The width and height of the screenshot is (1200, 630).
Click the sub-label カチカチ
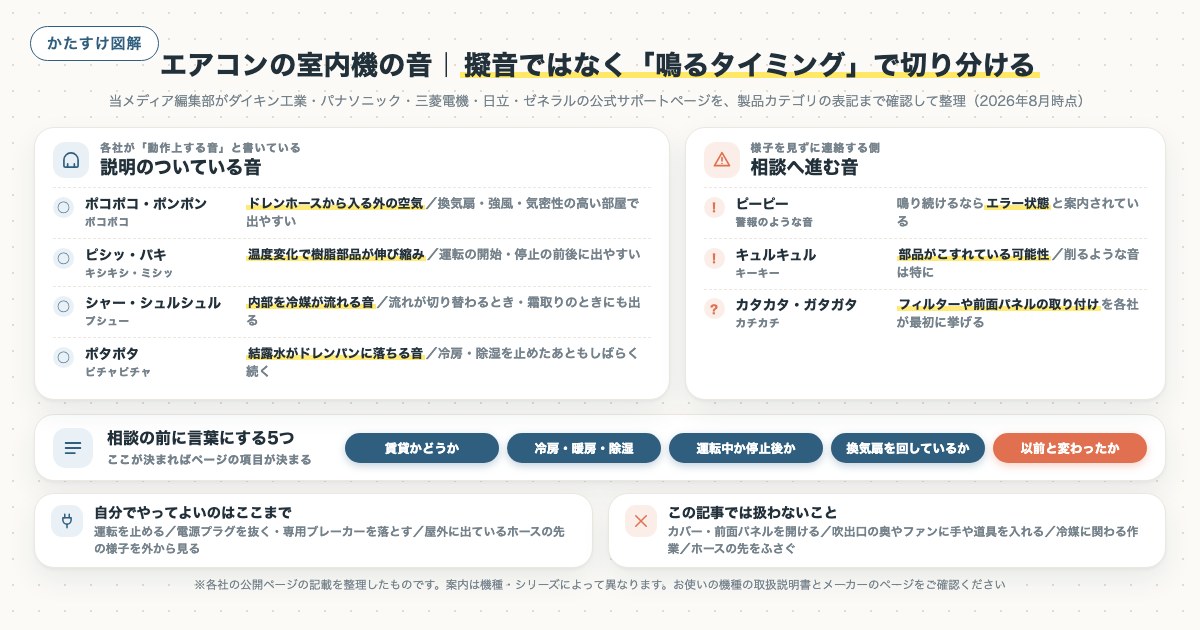coord(757,323)
